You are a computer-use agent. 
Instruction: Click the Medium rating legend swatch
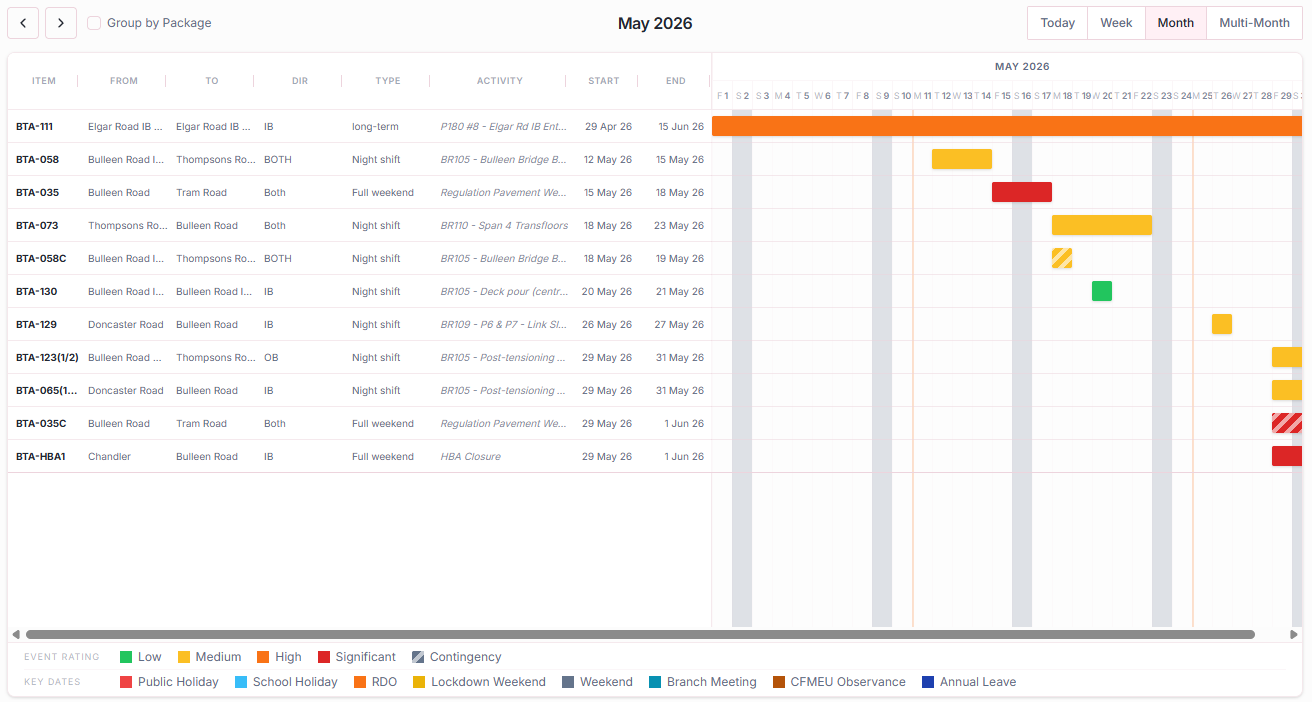point(184,657)
